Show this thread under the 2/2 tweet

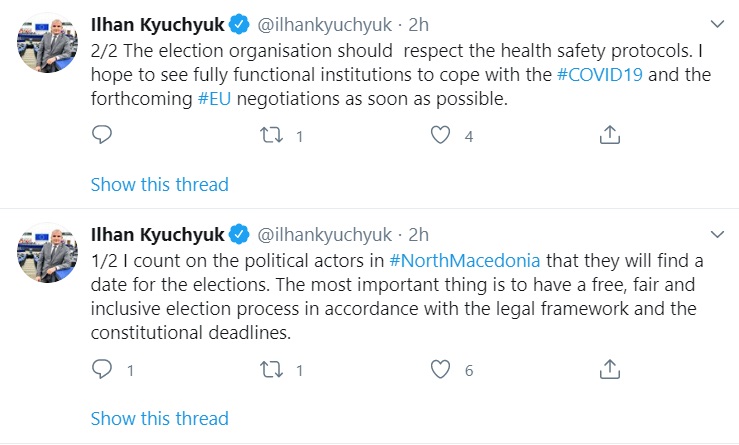click(160, 184)
